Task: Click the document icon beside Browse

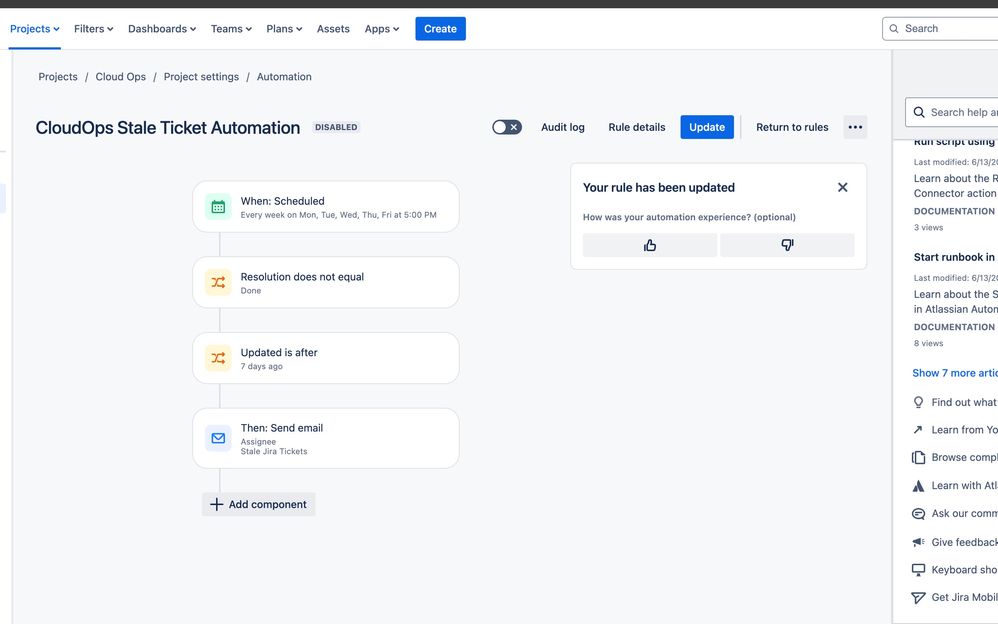Action: [x=918, y=457]
